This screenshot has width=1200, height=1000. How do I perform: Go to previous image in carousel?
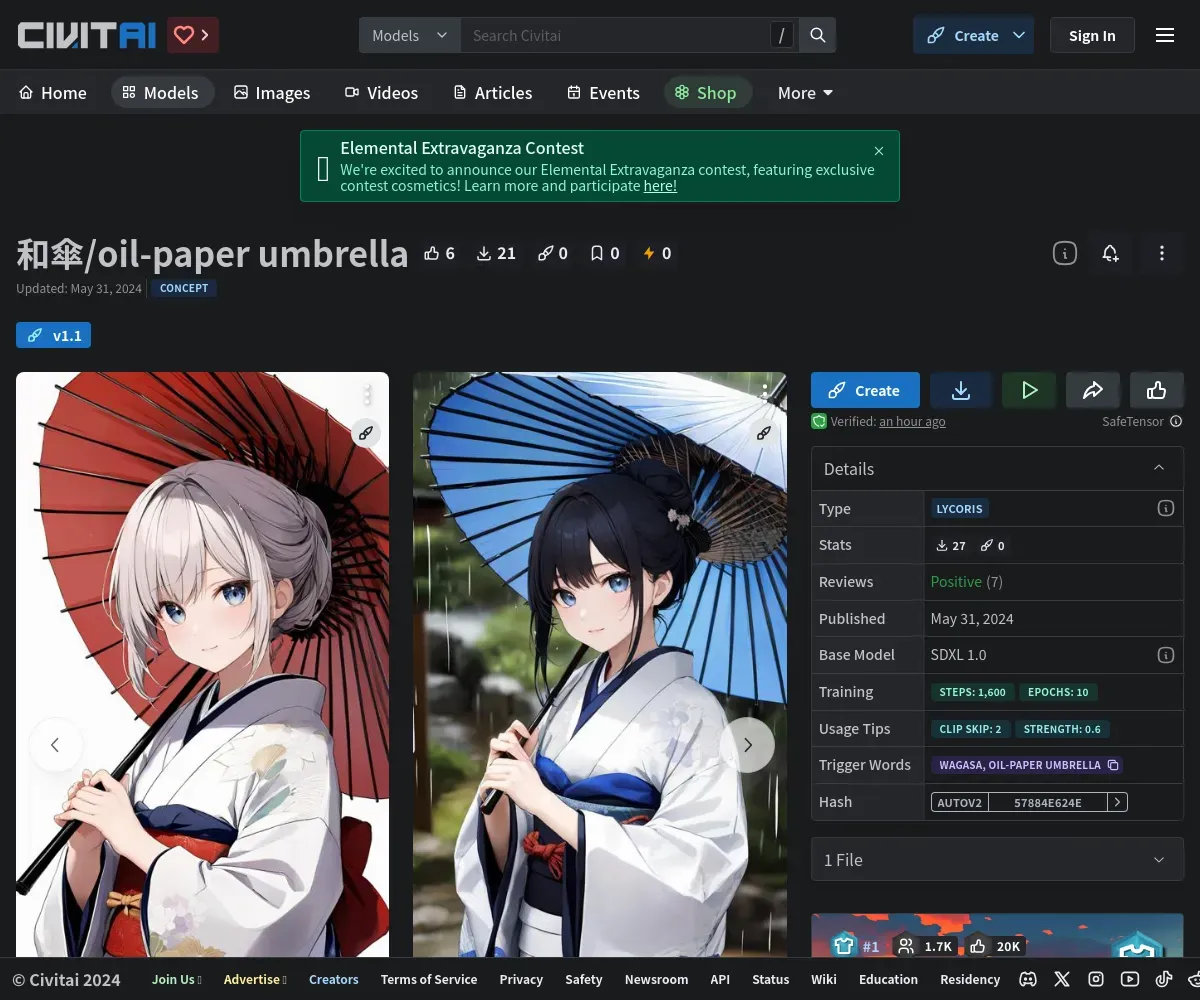(55, 745)
